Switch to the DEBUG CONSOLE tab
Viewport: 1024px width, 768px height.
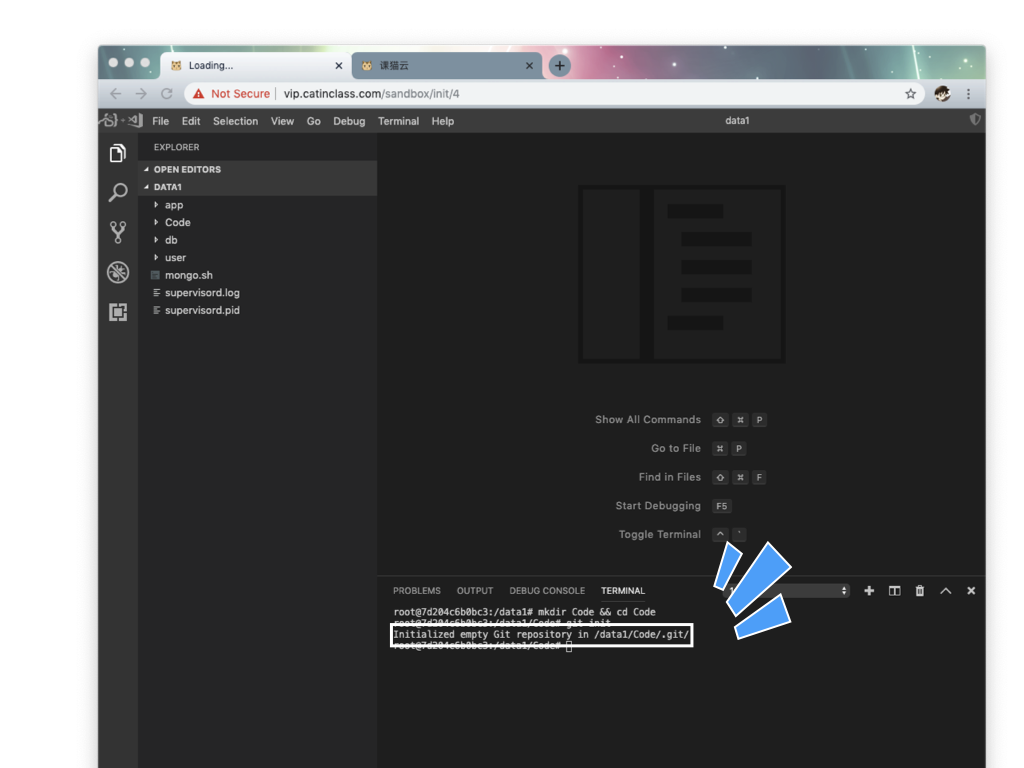click(x=547, y=590)
